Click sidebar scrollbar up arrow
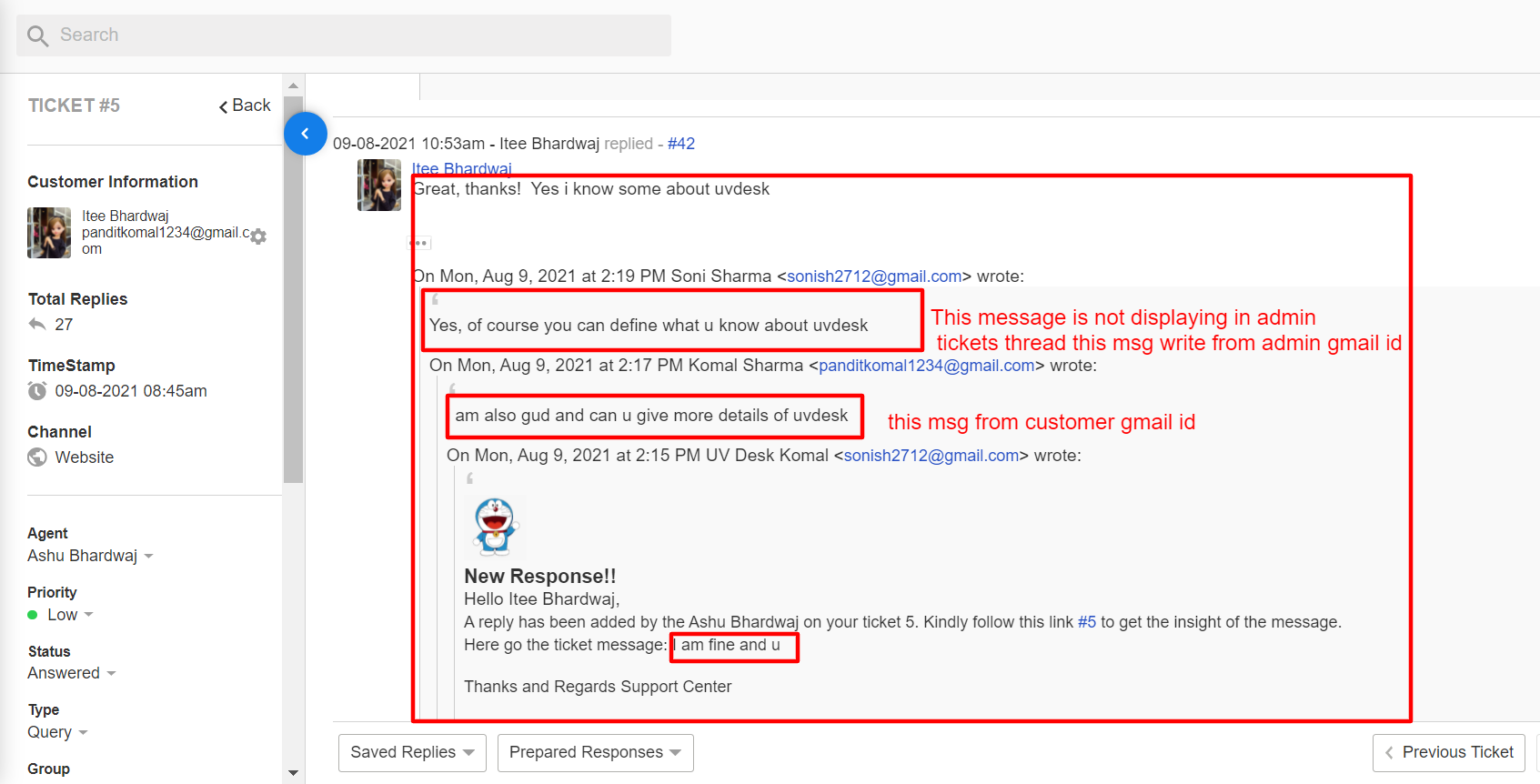The image size is (1540, 784). [x=293, y=85]
